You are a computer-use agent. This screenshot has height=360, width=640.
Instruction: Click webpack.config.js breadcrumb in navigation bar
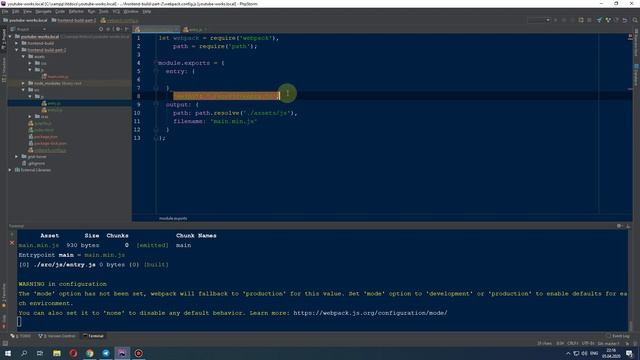point(120,20)
